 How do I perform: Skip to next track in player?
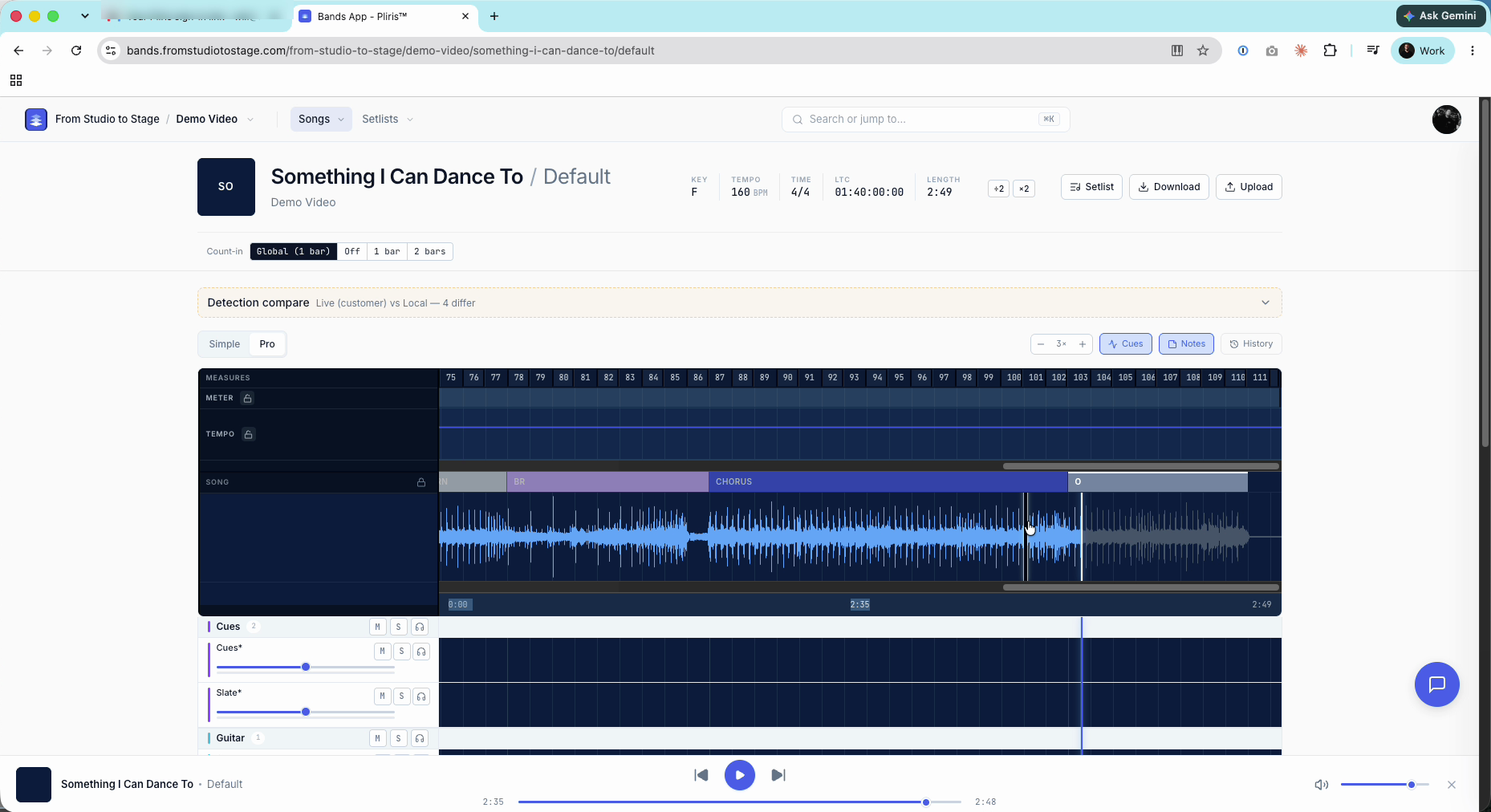coord(778,775)
